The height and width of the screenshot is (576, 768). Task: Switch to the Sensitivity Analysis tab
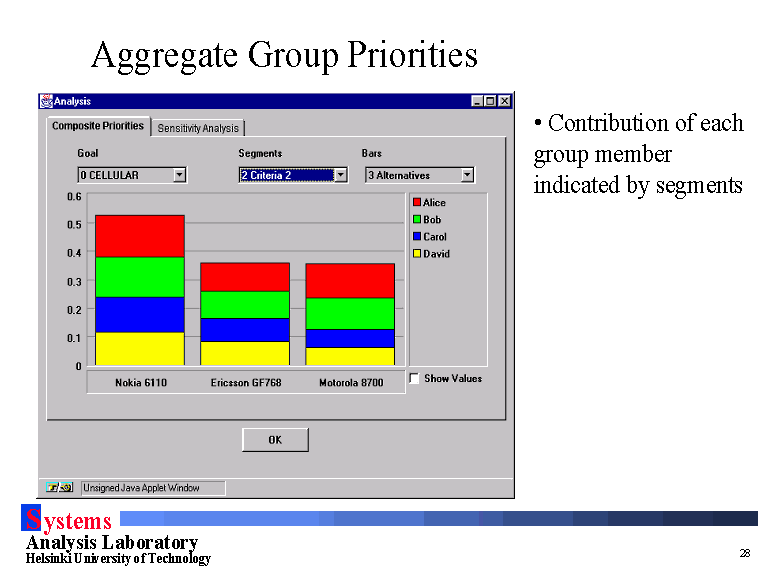tap(198, 128)
